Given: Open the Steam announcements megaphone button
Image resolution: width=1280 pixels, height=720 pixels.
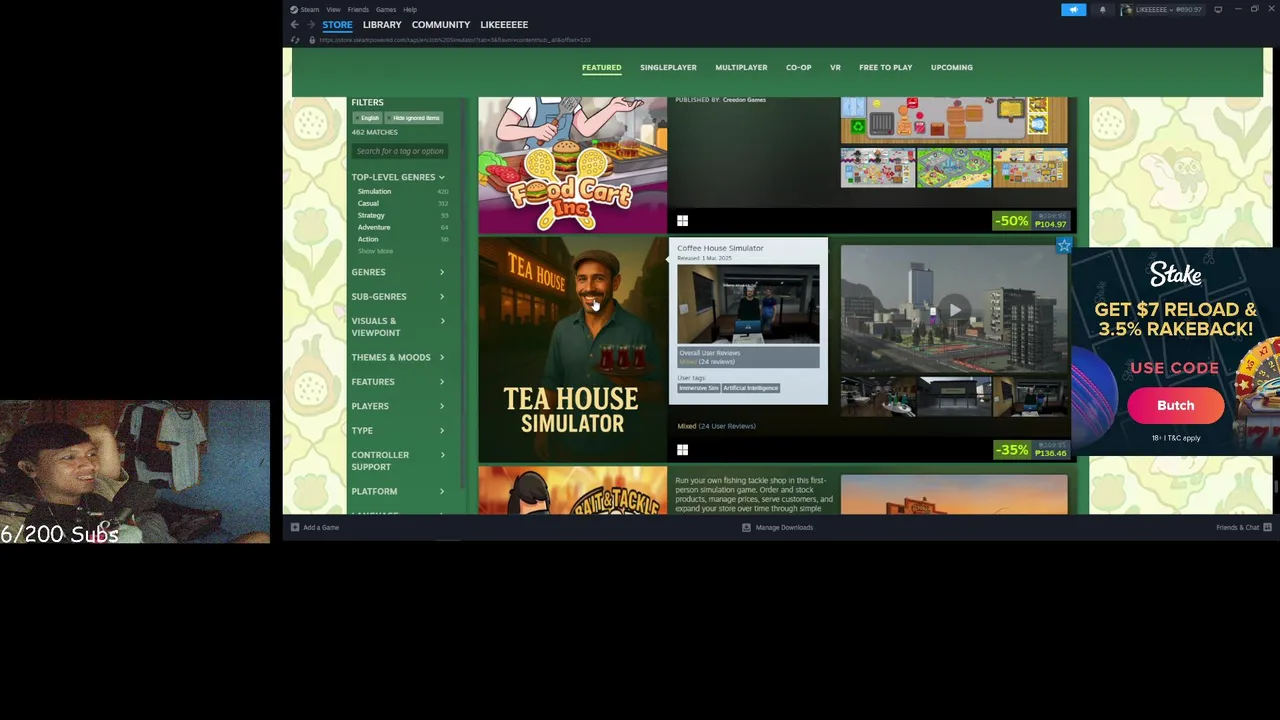Looking at the screenshot, I should (1073, 9).
